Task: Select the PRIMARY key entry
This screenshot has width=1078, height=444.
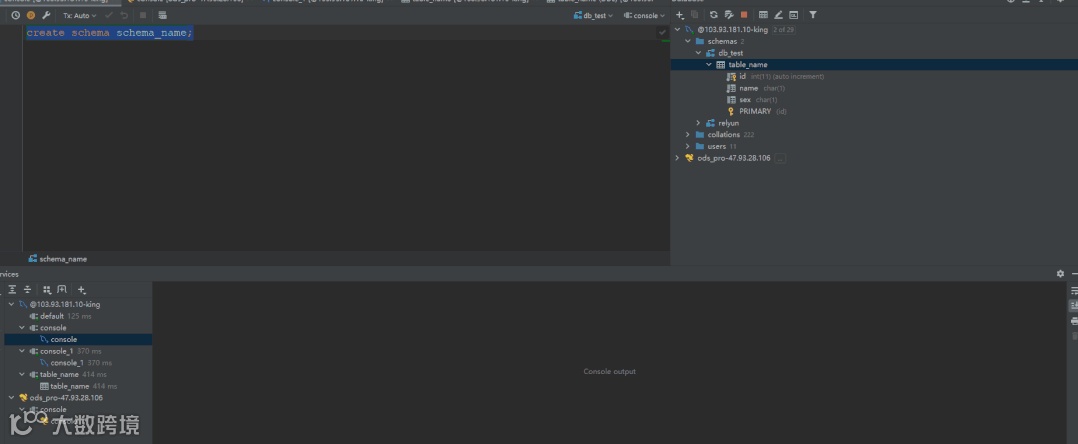Action: click(x=756, y=111)
